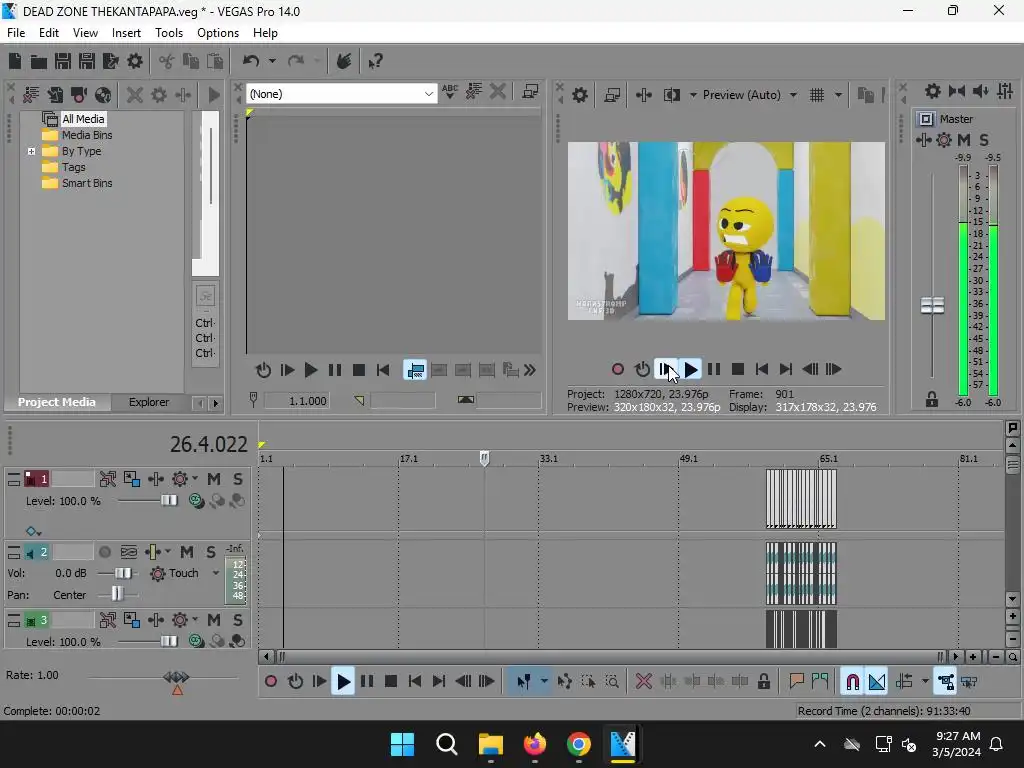
Task: Open automation mode Touch dropdown on track 2
Action: tap(216, 573)
